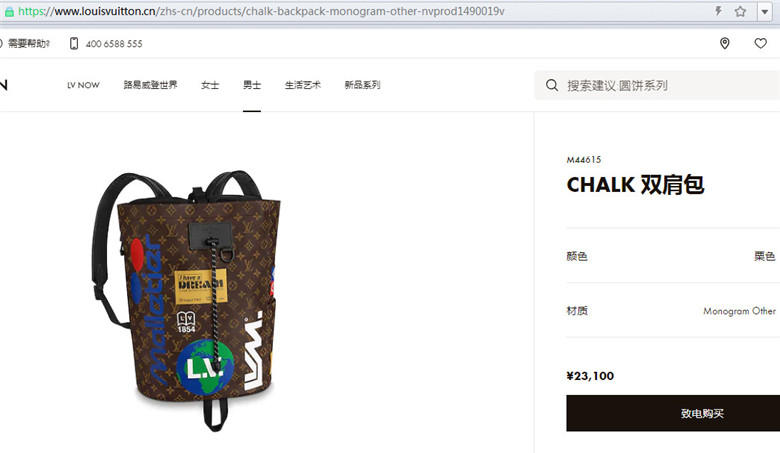Viewport: 780px width, 453px height.
Task: Click the search magnifier icon
Action: click(x=552, y=85)
